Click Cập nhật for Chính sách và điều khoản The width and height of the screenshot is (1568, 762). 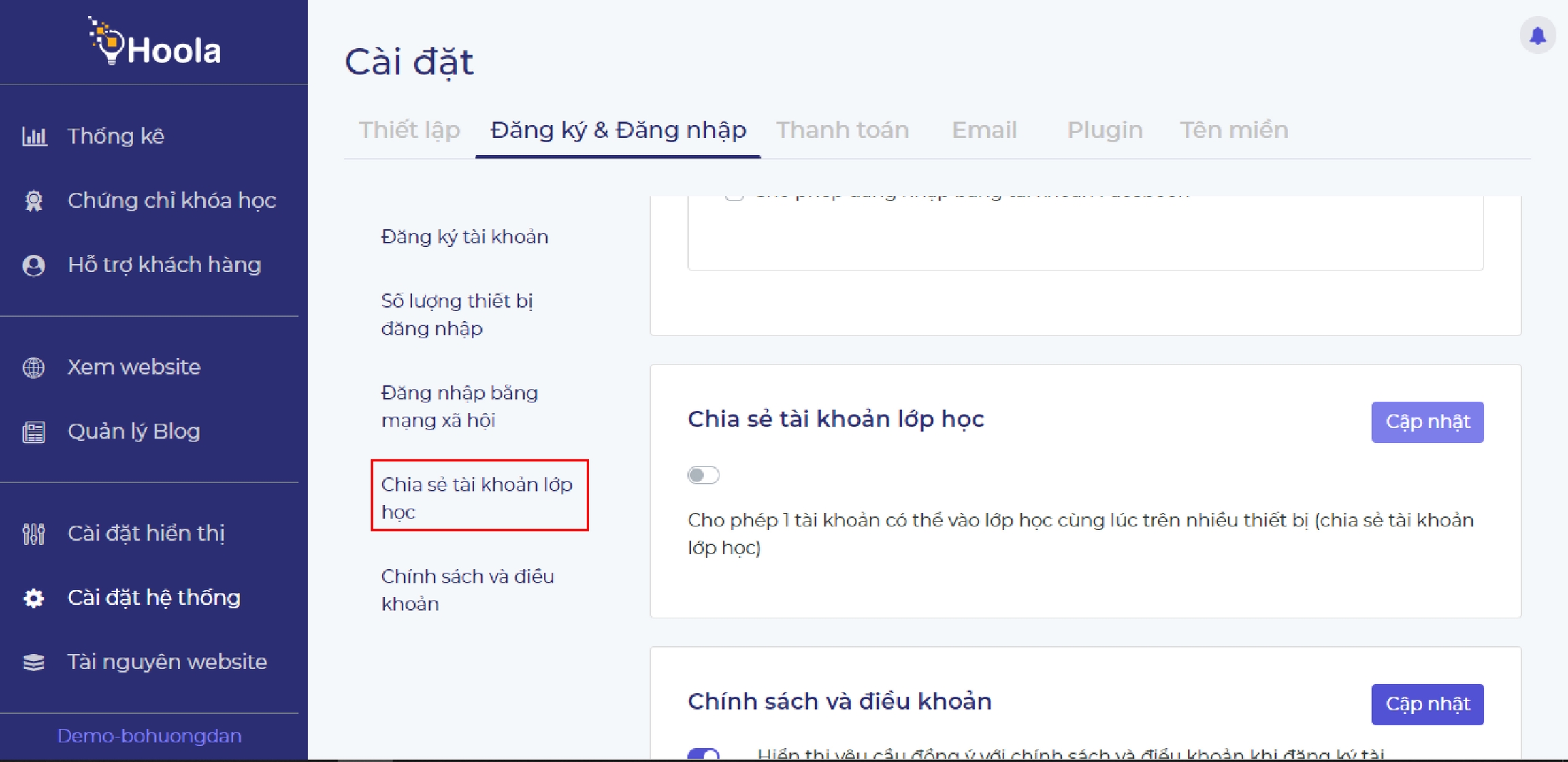tap(1426, 704)
